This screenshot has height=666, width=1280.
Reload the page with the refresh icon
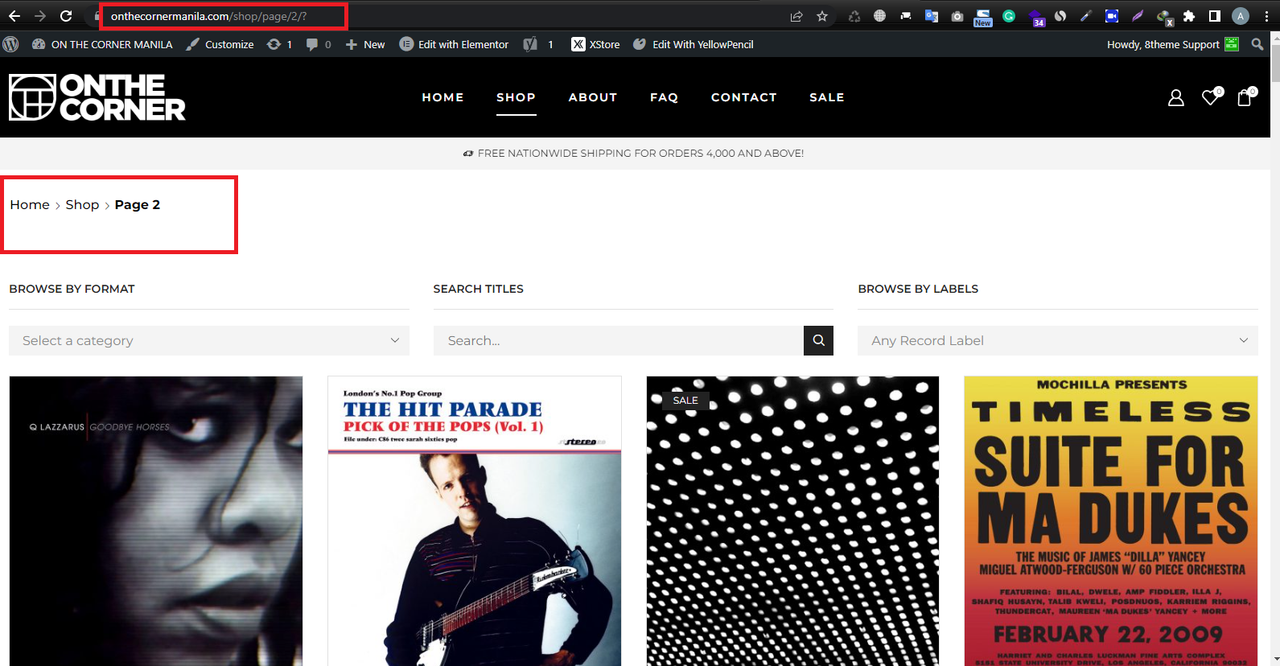pos(66,16)
